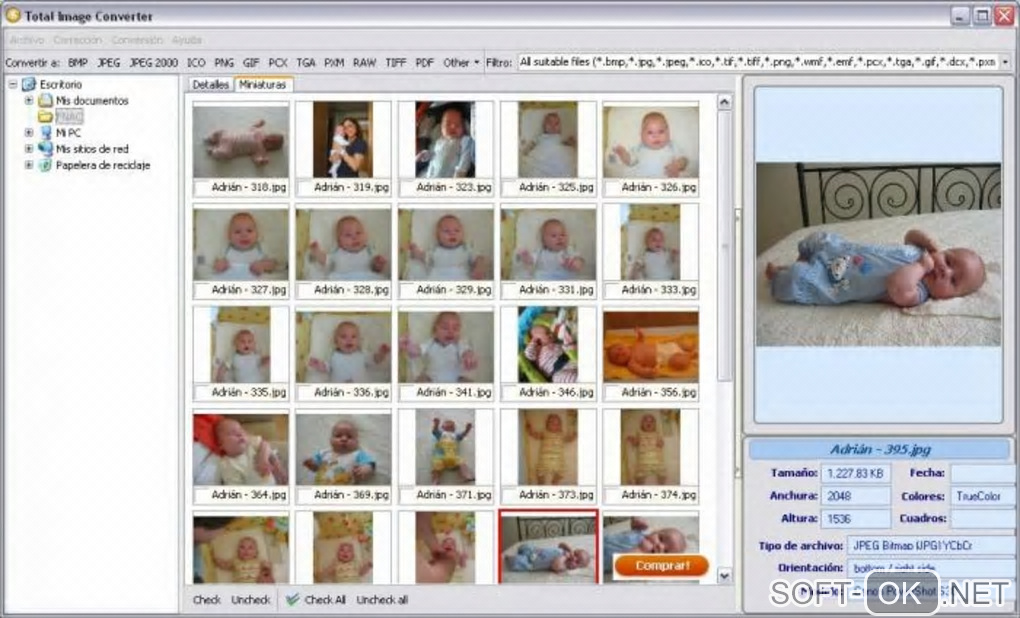Click thumbnail list scroll up arrow
This screenshot has height=618, width=1020.
click(x=725, y=102)
